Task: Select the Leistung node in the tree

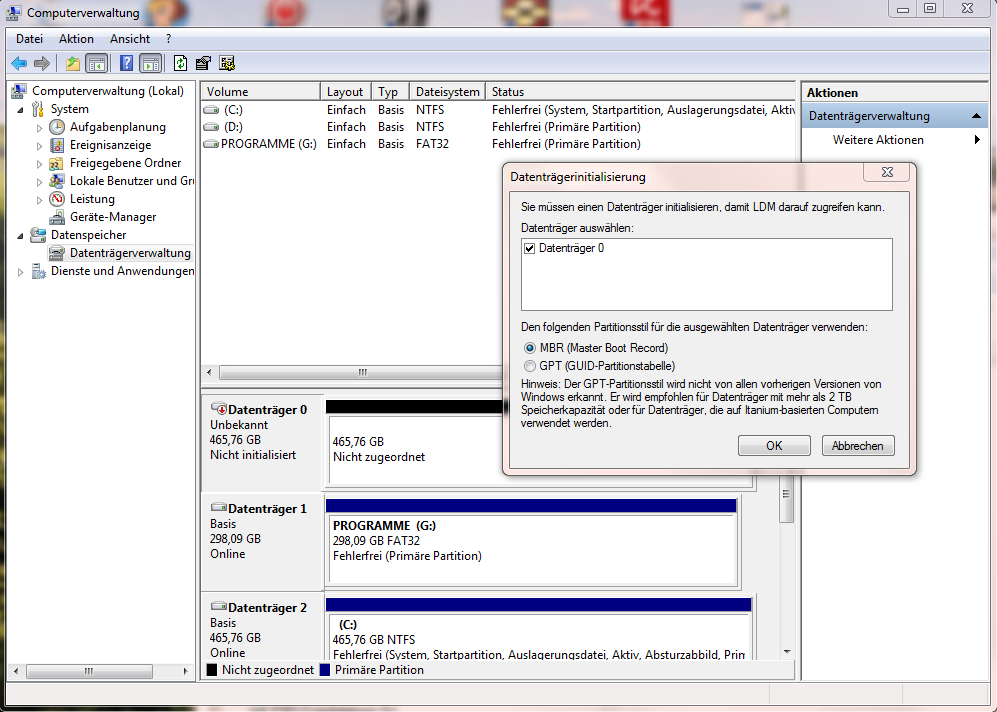Action: pos(92,199)
